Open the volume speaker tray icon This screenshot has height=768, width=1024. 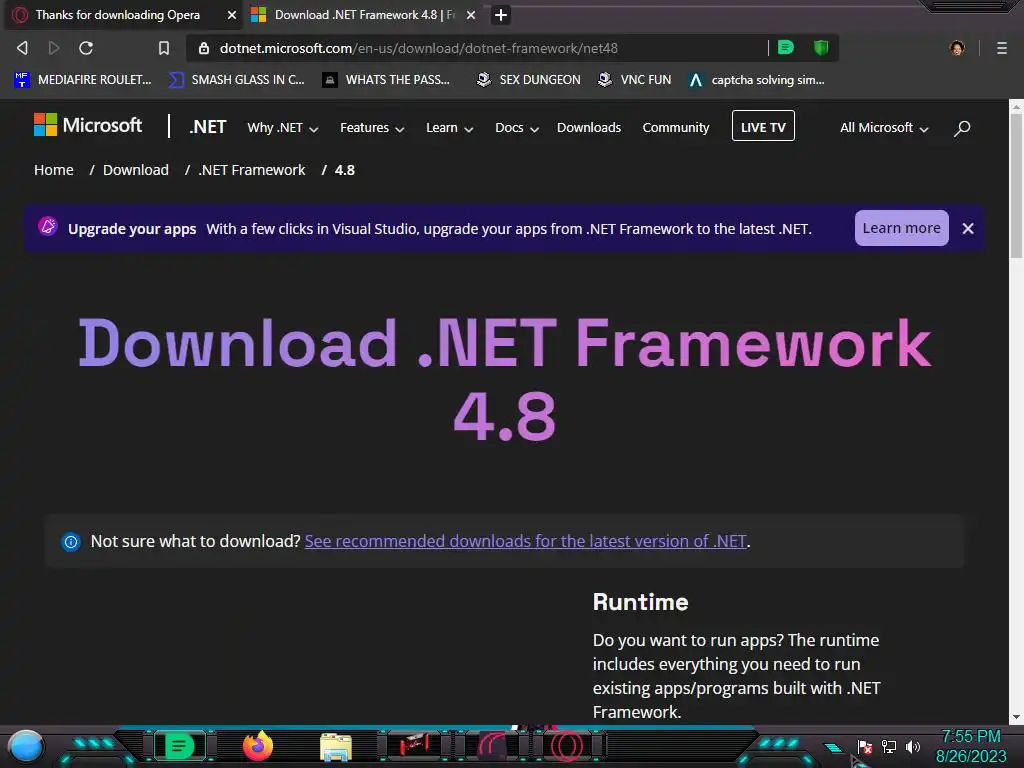pyautogui.click(x=913, y=746)
